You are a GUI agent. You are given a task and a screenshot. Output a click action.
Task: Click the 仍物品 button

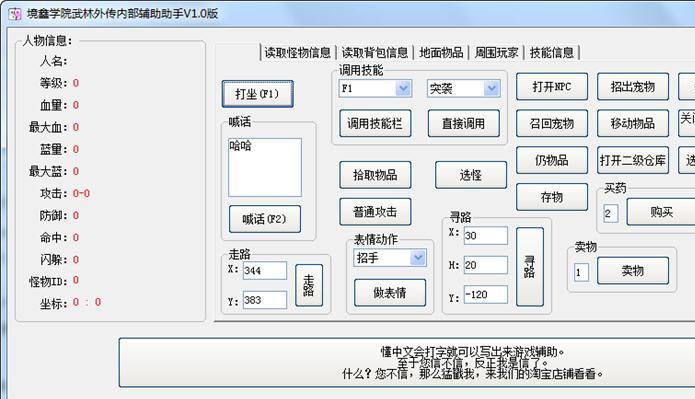[x=552, y=160]
